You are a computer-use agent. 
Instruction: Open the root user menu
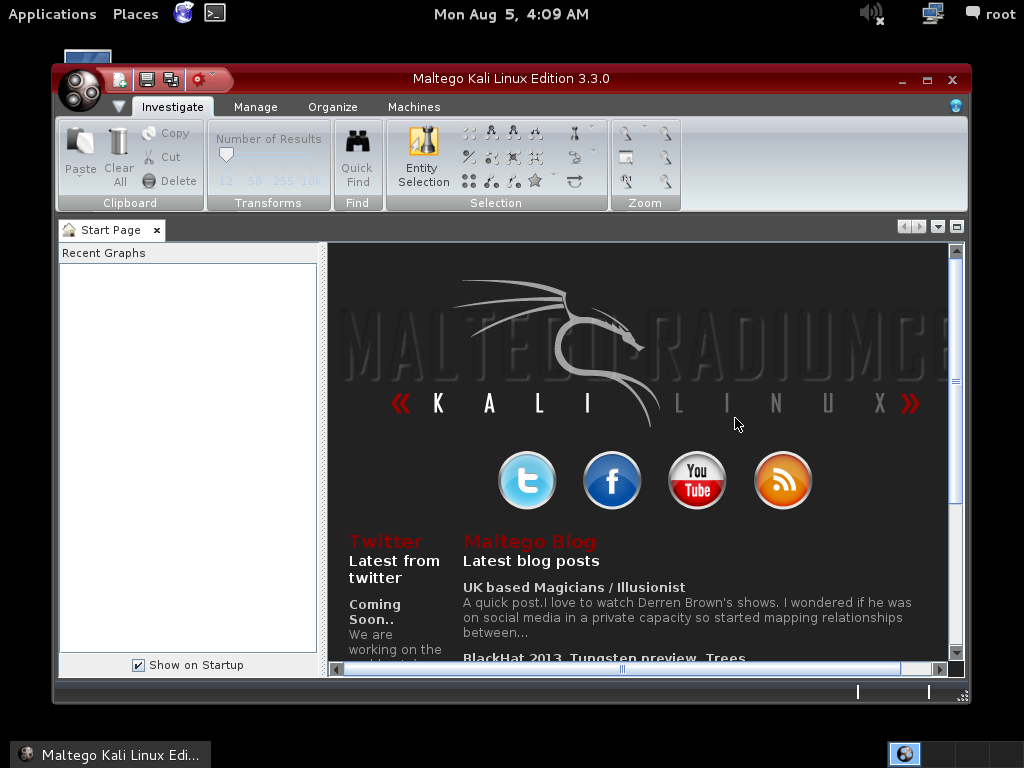point(991,14)
